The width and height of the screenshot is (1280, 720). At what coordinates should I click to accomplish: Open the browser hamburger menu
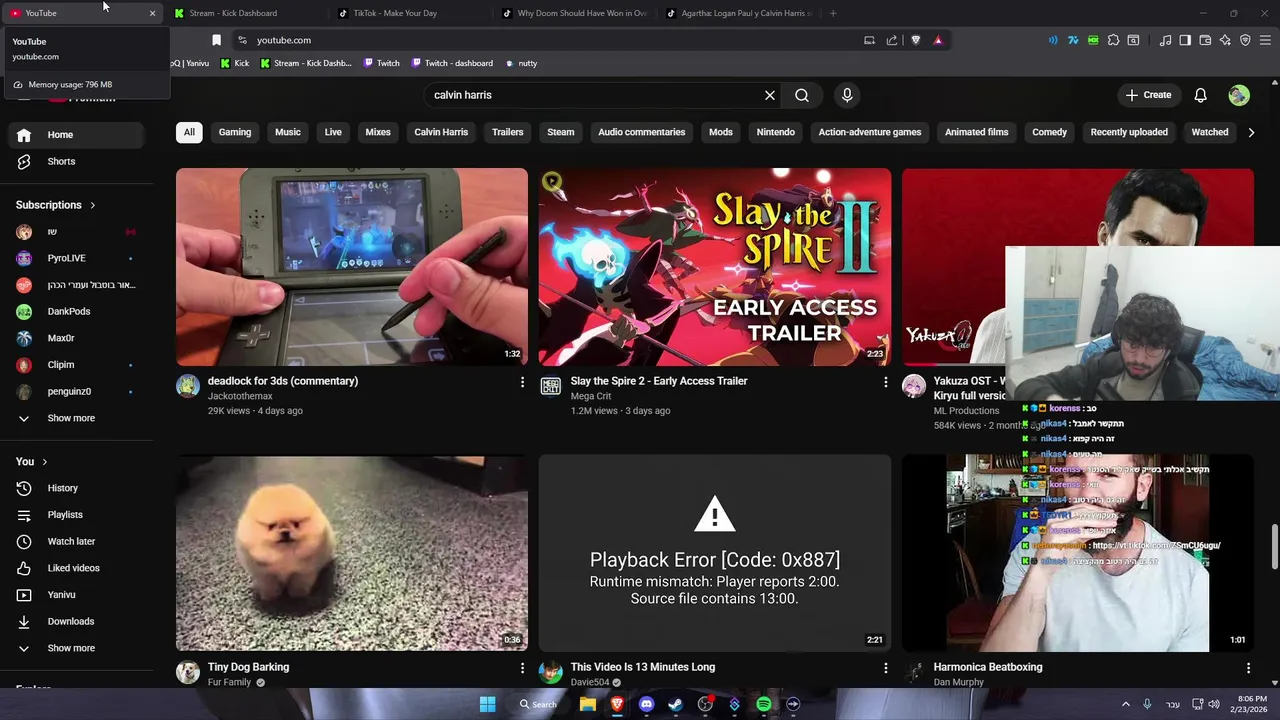click(x=1265, y=40)
